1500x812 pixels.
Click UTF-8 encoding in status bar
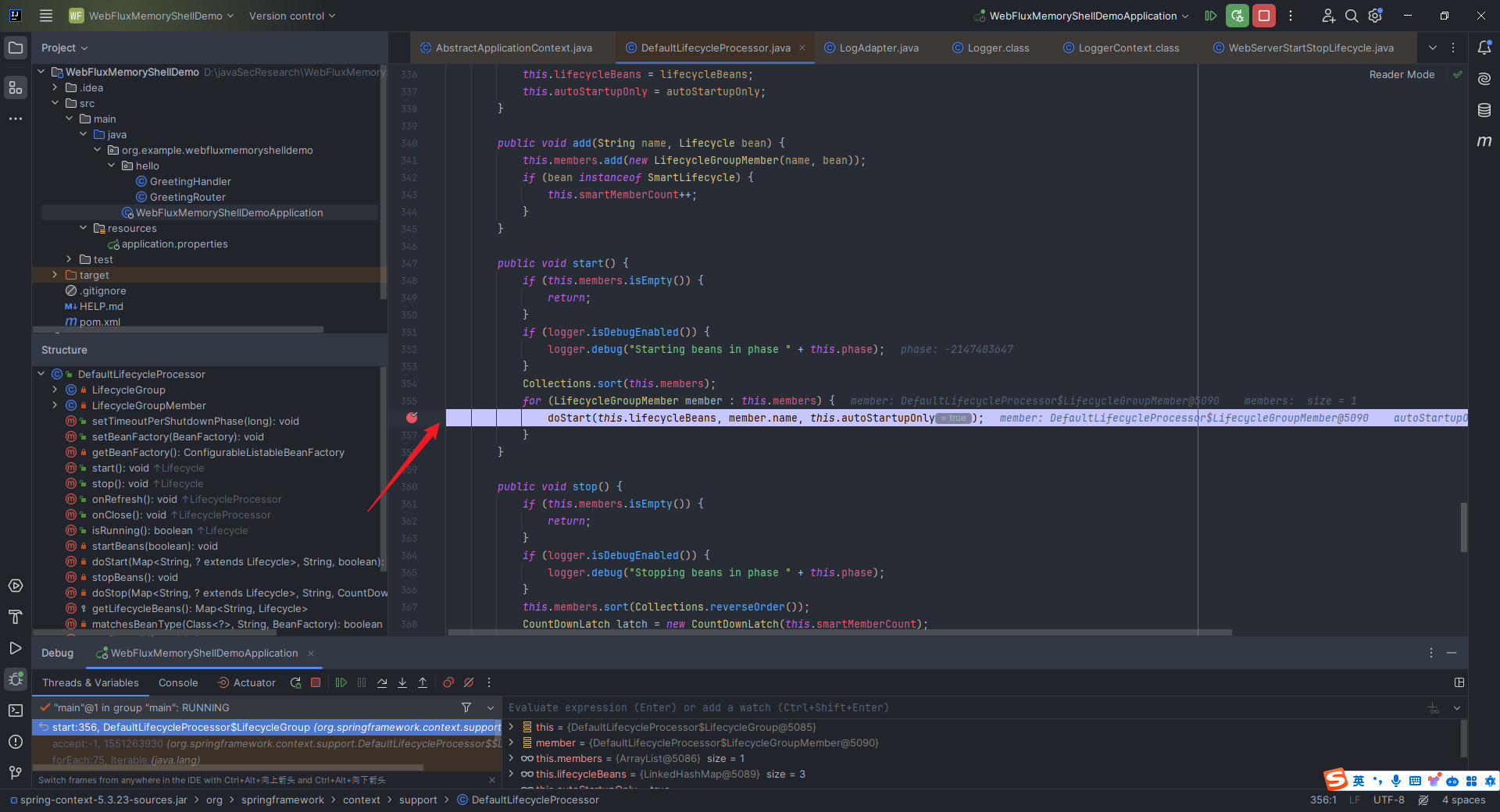click(1389, 800)
